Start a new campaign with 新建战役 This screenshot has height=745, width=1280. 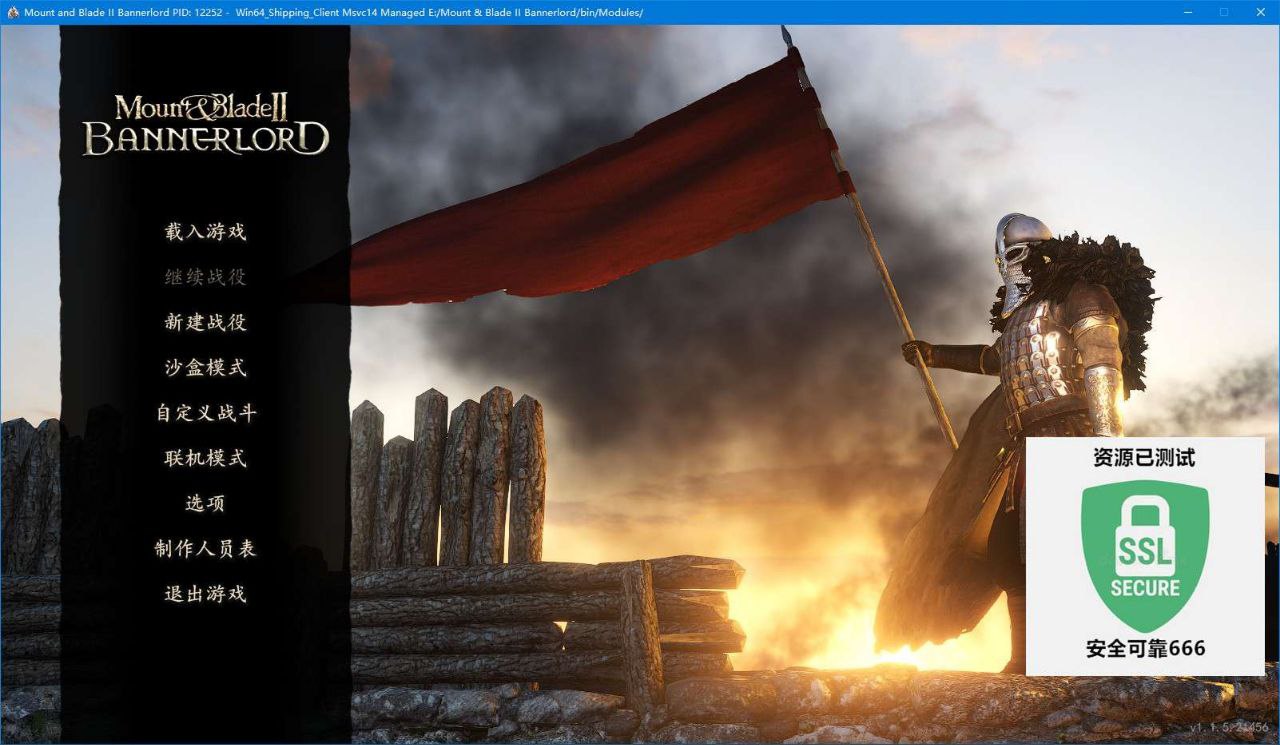(205, 322)
